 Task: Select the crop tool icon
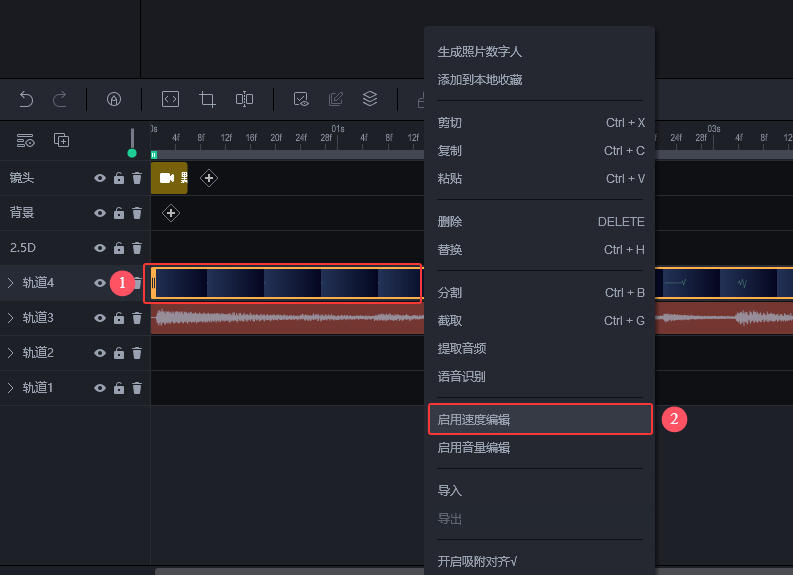pyautogui.click(x=207, y=99)
